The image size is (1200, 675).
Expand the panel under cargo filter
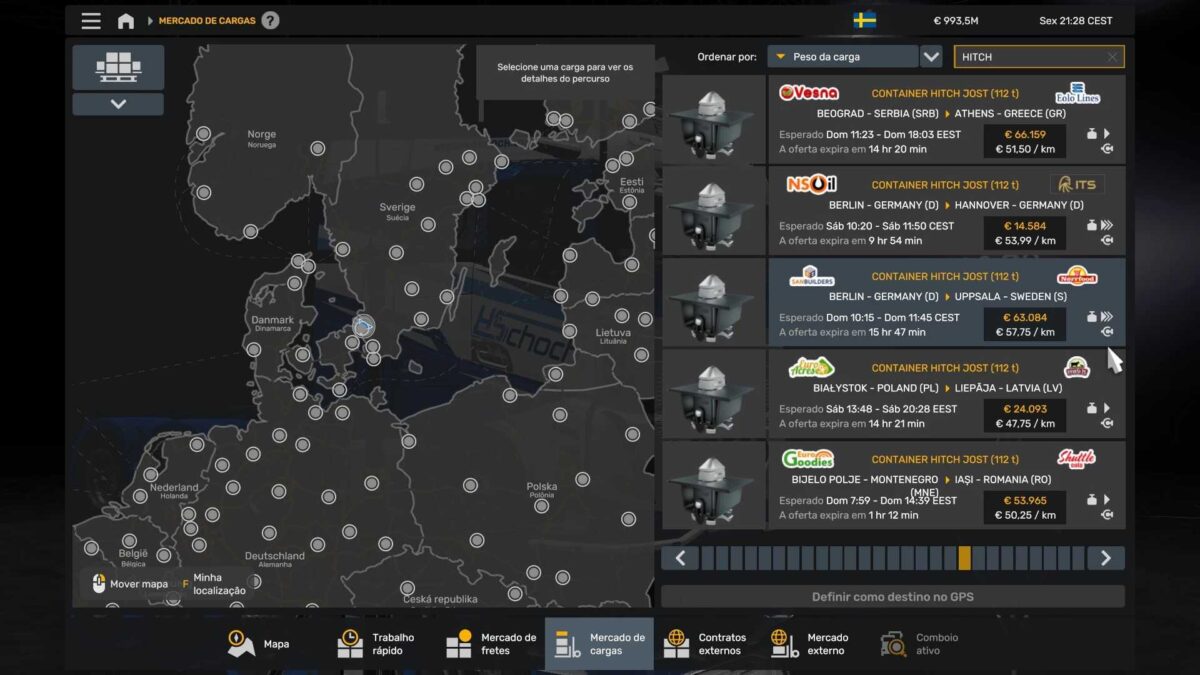(x=118, y=104)
